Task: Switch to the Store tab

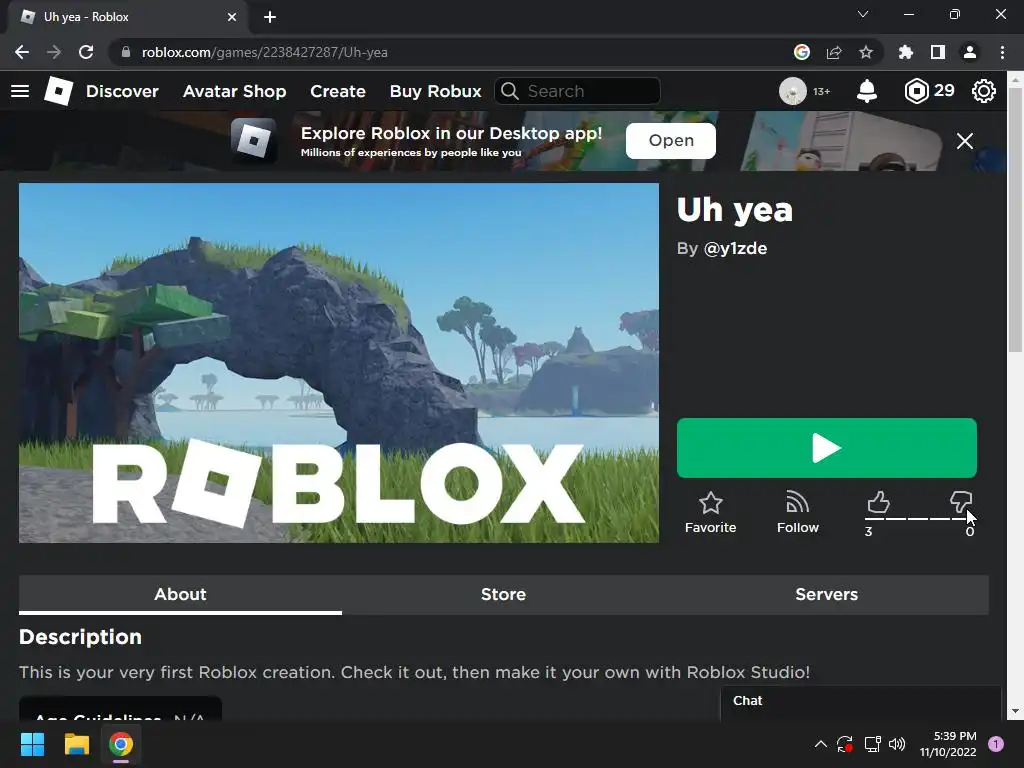Action: click(504, 594)
